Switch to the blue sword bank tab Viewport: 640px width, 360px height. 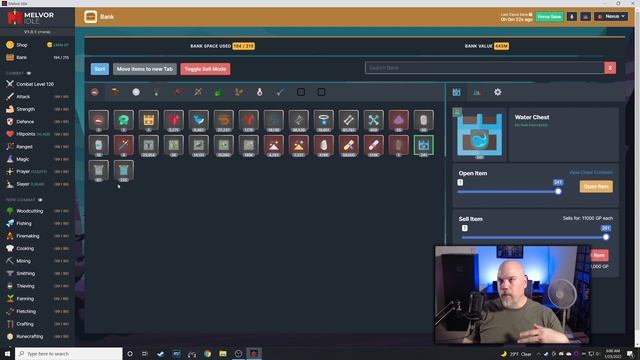(280, 92)
